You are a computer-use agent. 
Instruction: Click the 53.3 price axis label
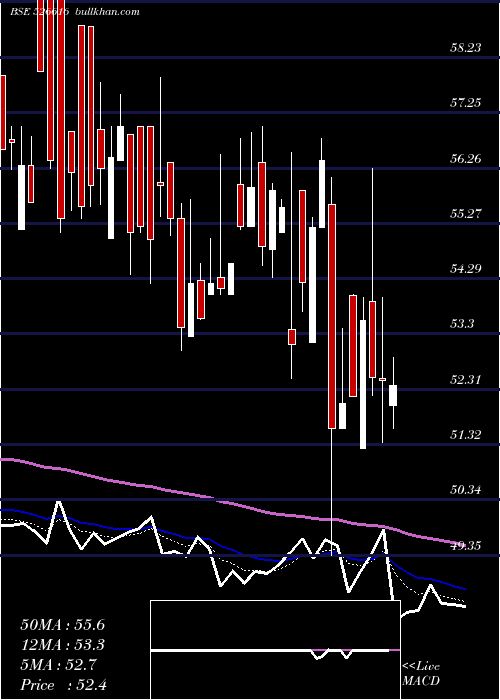coord(462,324)
